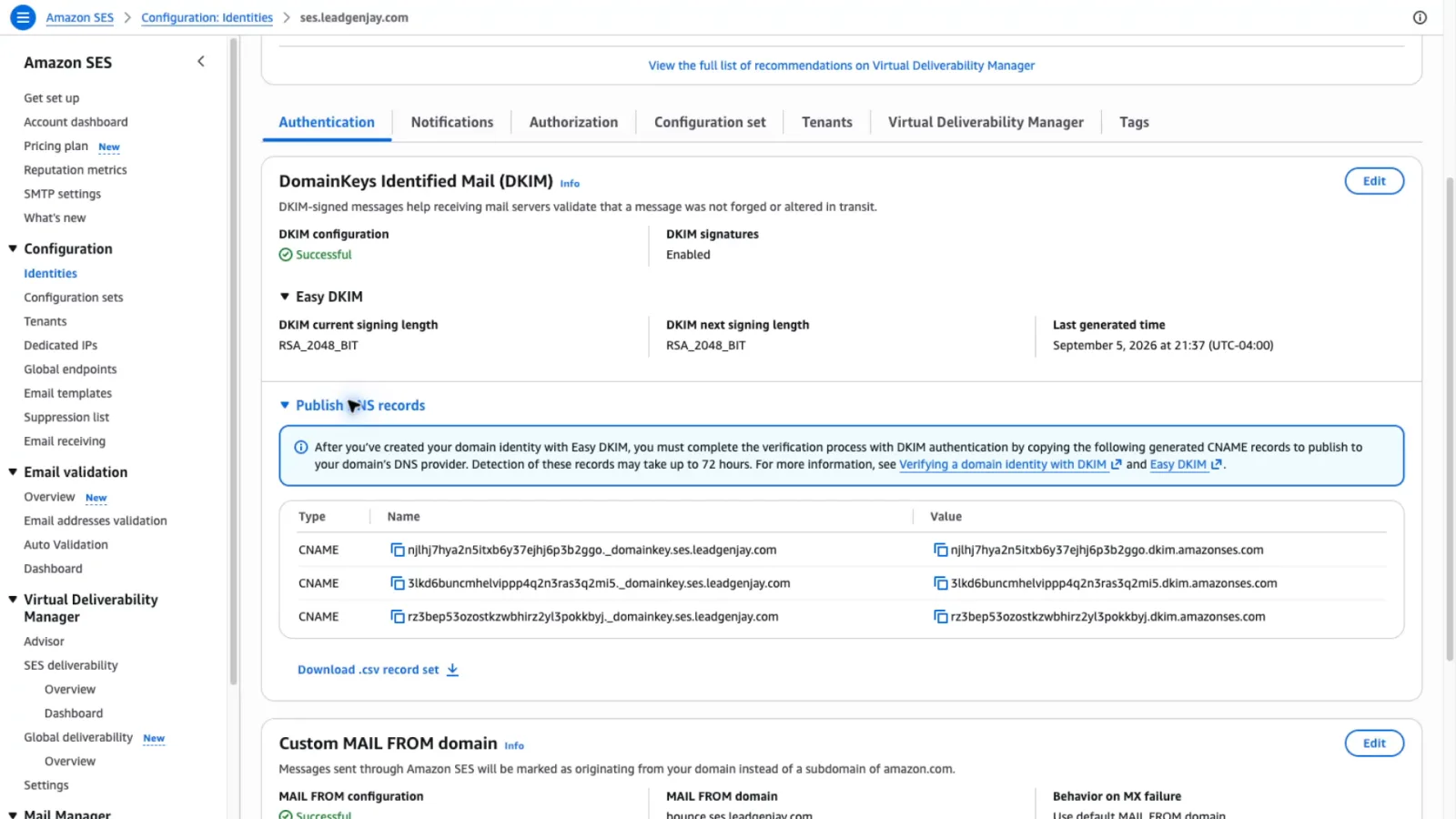
Task: Collapse the Email validation sidebar group
Action: (x=13, y=471)
